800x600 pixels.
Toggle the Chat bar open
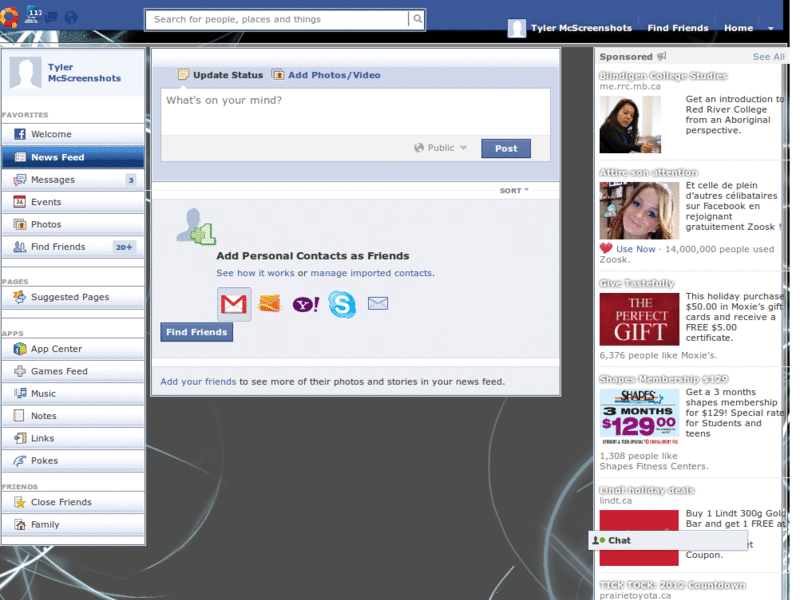620,540
